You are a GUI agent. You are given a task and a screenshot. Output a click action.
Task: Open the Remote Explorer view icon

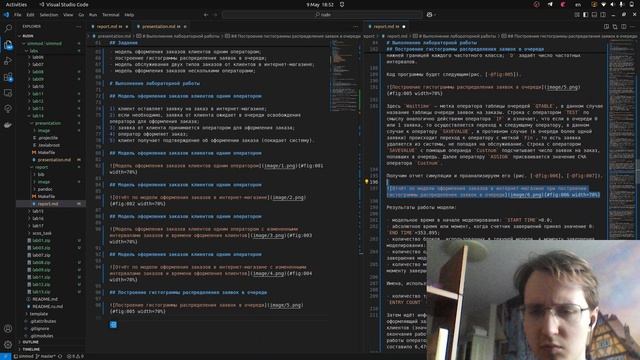pos(8,93)
